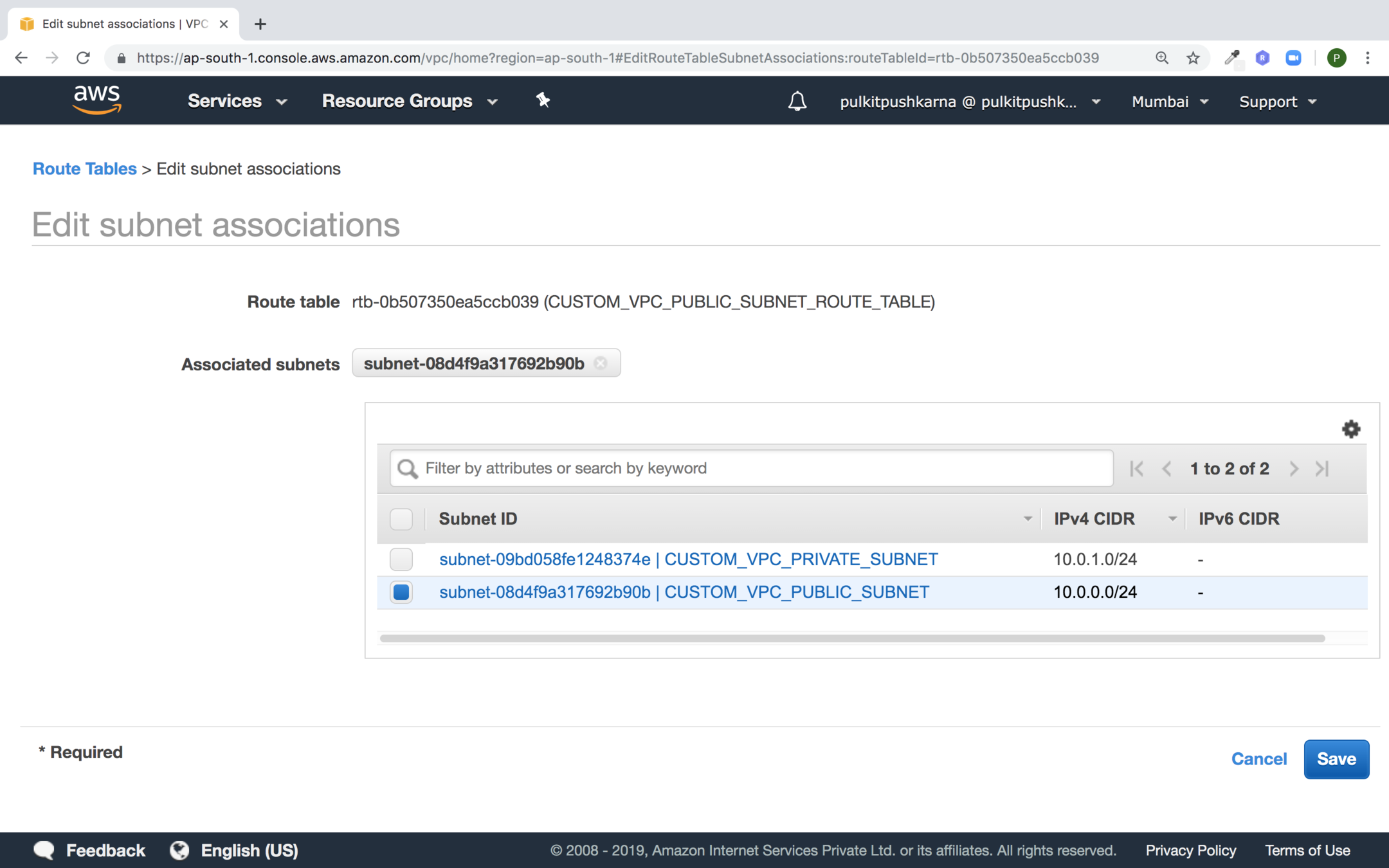1389x868 pixels.
Task: Click the Route Tables breadcrumb link
Action: click(85, 168)
